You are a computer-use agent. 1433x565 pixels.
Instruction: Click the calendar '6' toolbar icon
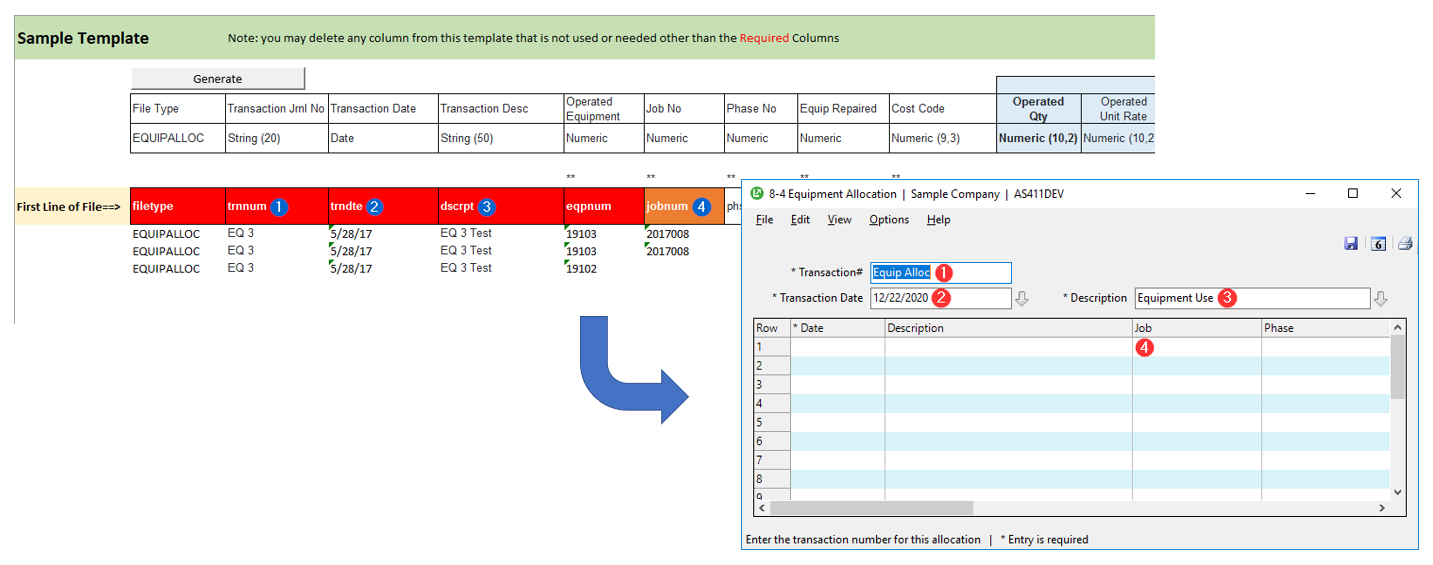point(1378,243)
